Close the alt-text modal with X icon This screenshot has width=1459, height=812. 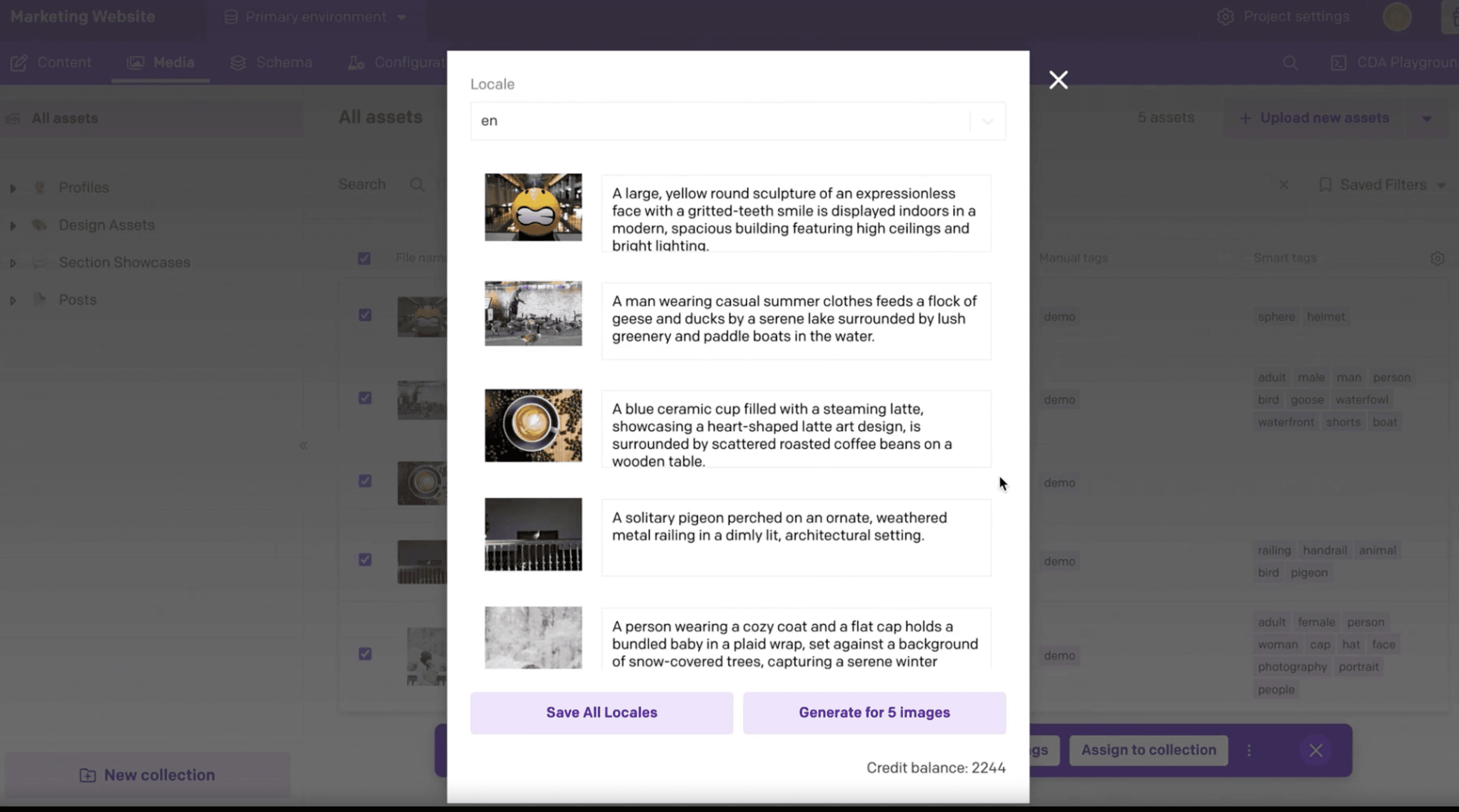[1058, 80]
